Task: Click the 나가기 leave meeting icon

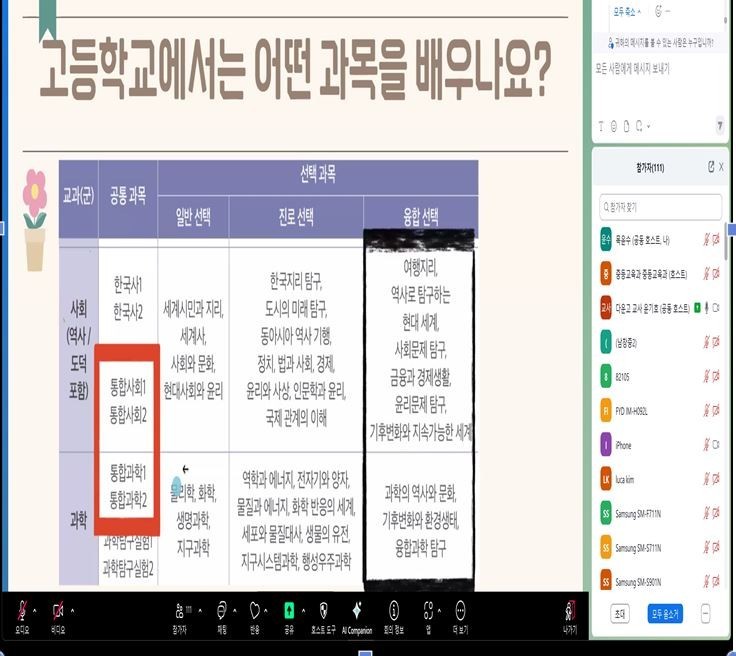Action: pyautogui.click(x=570, y=611)
